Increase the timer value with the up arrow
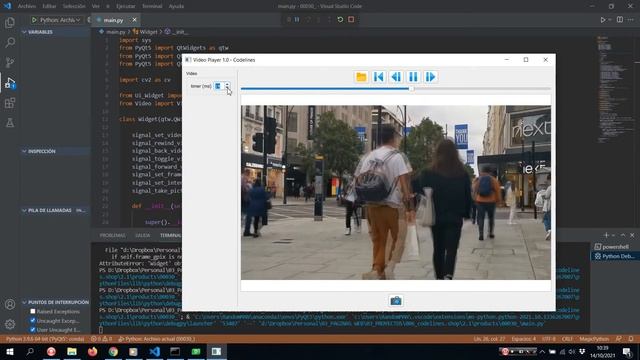This screenshot has height=360, width=640. 228,84
